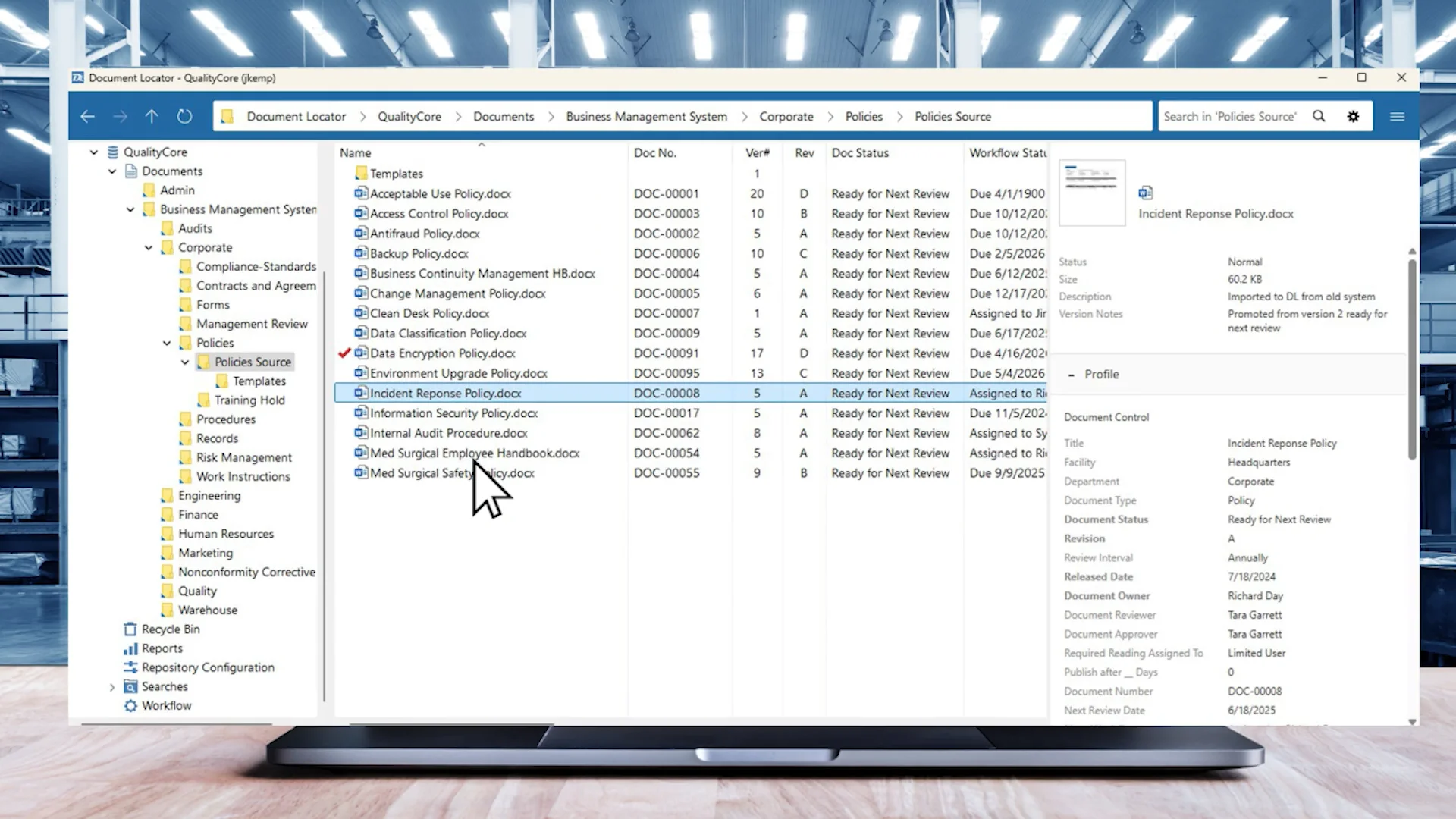Select Data Encryption Policy.docx row
1456x819 pixels.
(442, 353)
